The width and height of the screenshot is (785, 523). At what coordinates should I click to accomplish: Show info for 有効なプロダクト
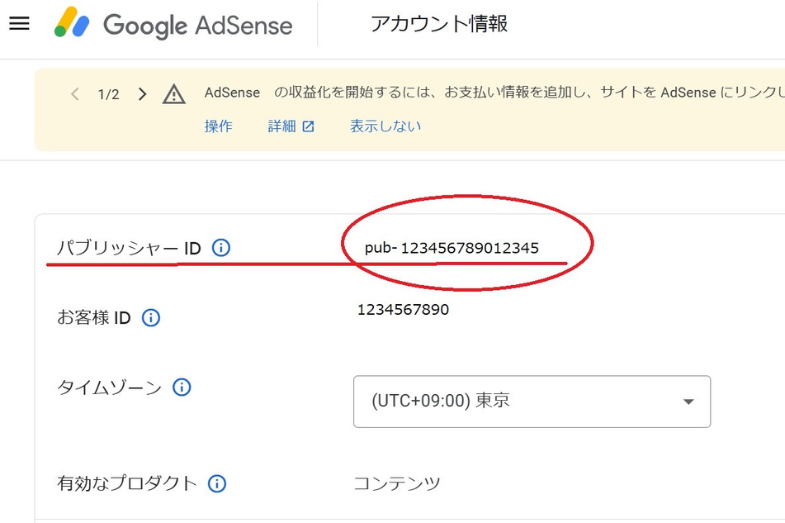217,483
